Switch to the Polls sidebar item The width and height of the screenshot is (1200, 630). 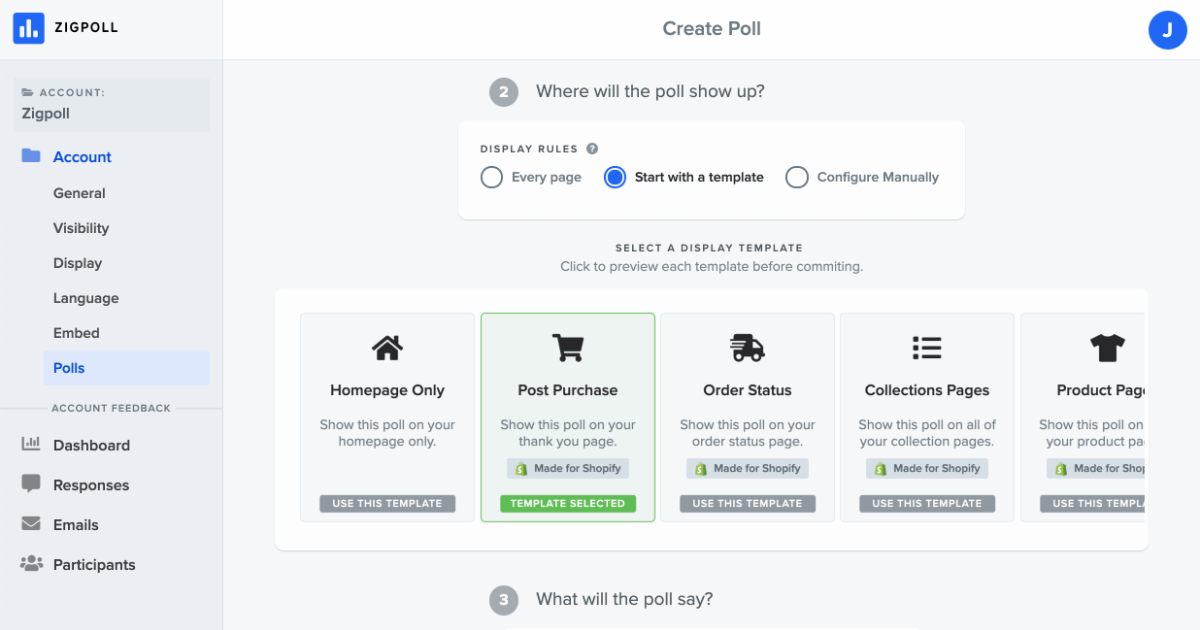[69, 368]
